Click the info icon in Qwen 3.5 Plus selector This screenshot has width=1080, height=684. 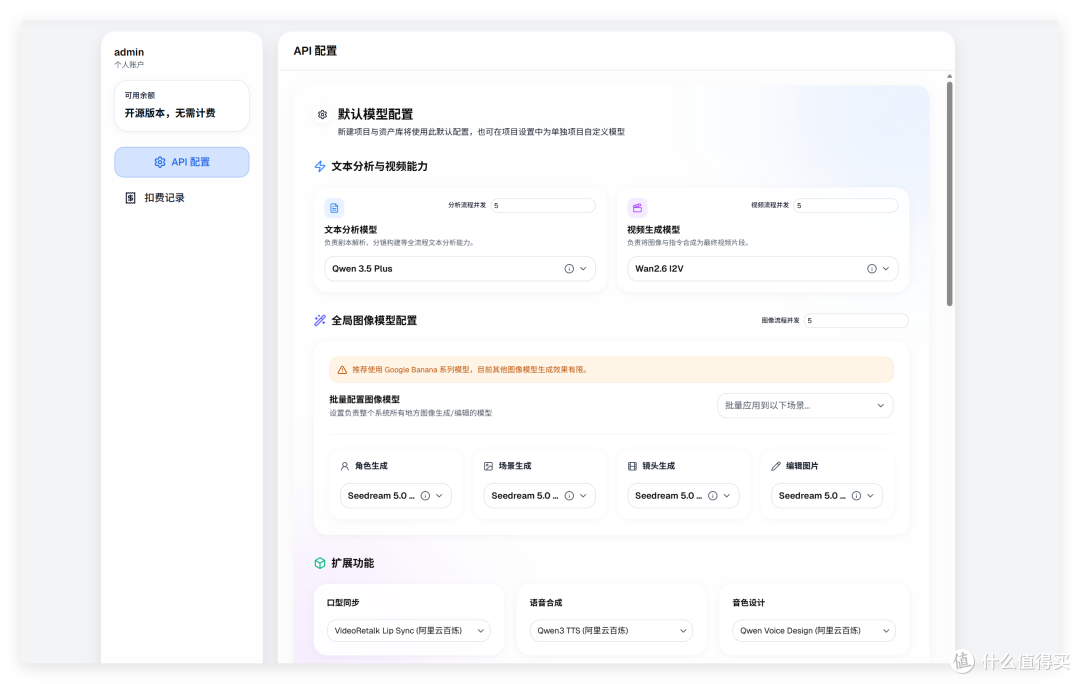pos(569,269)
